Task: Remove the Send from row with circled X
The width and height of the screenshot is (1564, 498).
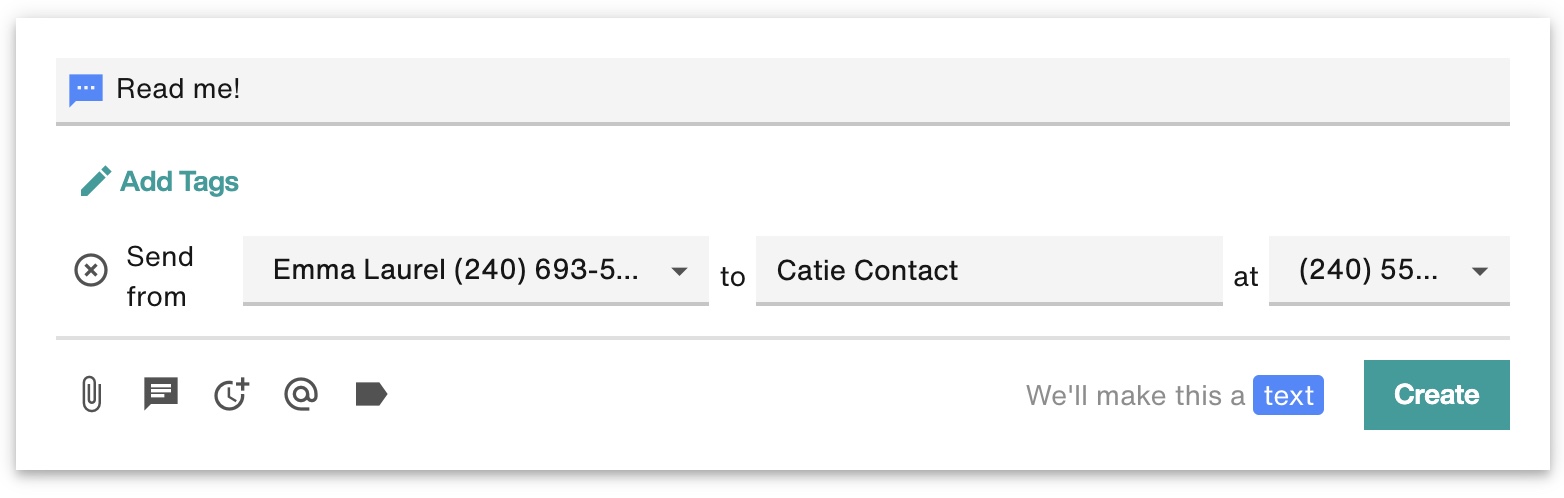Action: pyautogui.click(x=91, y=270)
